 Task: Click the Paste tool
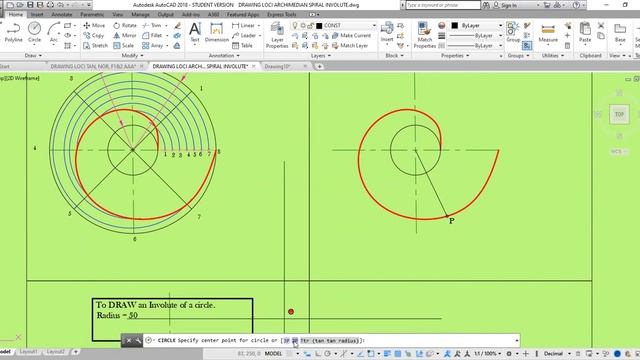(585, 32)
